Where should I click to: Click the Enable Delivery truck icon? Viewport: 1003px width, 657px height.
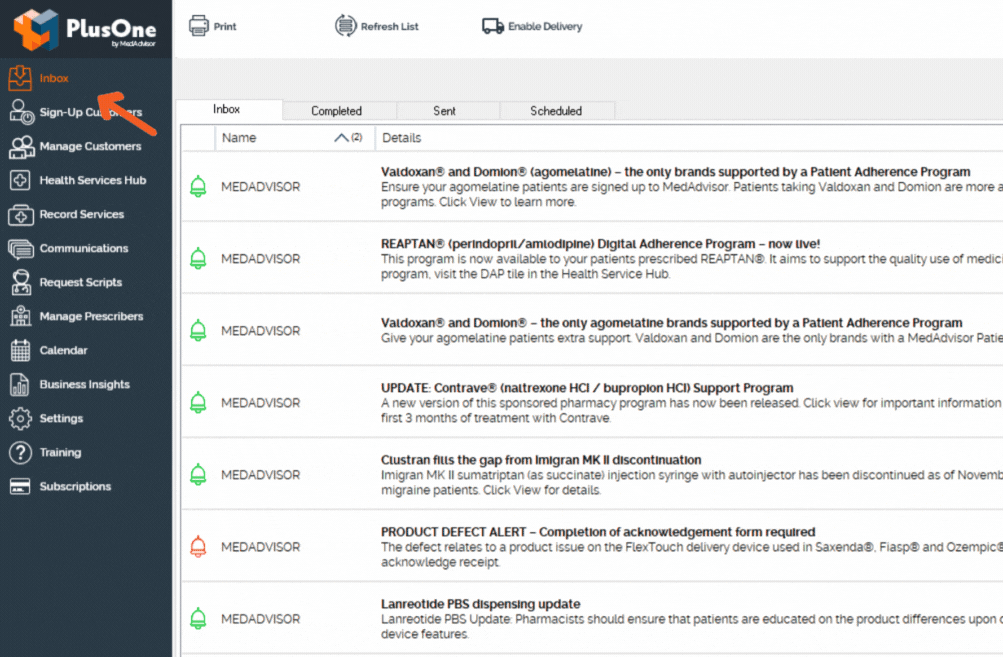tap(492, 26)
